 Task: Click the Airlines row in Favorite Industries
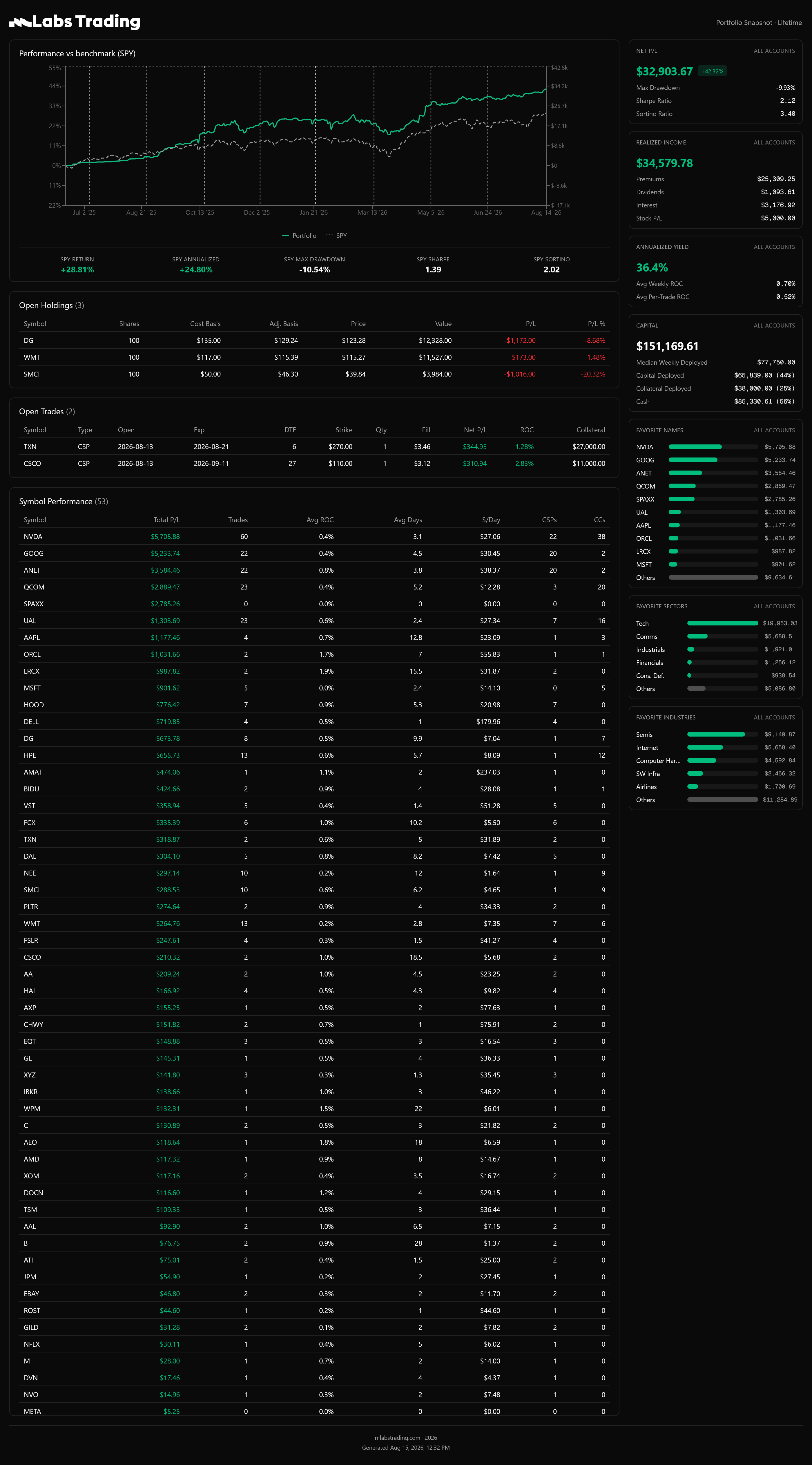pyautogui.click(x=715, y=786)
